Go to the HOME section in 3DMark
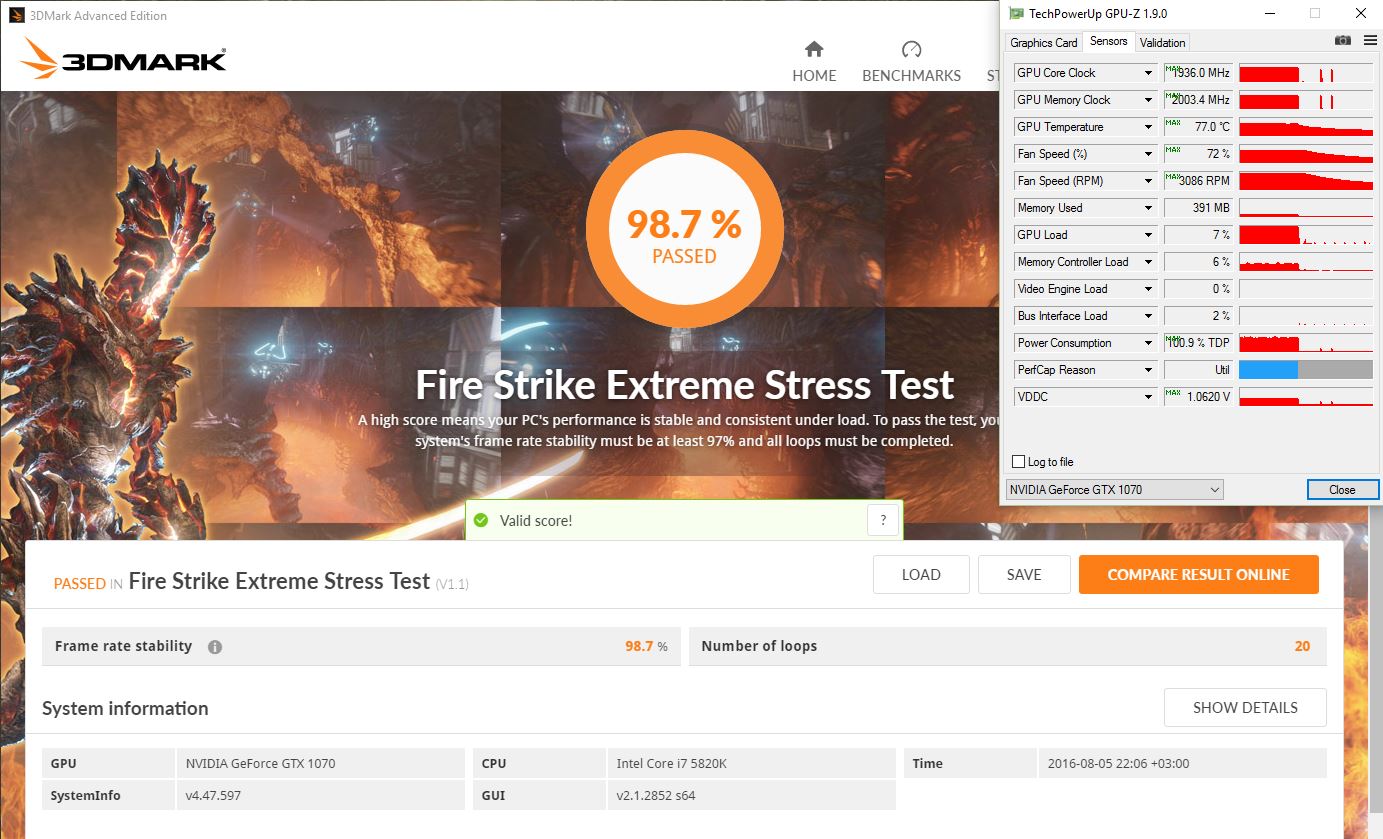The height and width of the screenshot is (839, 1383). tap(814, 61)
